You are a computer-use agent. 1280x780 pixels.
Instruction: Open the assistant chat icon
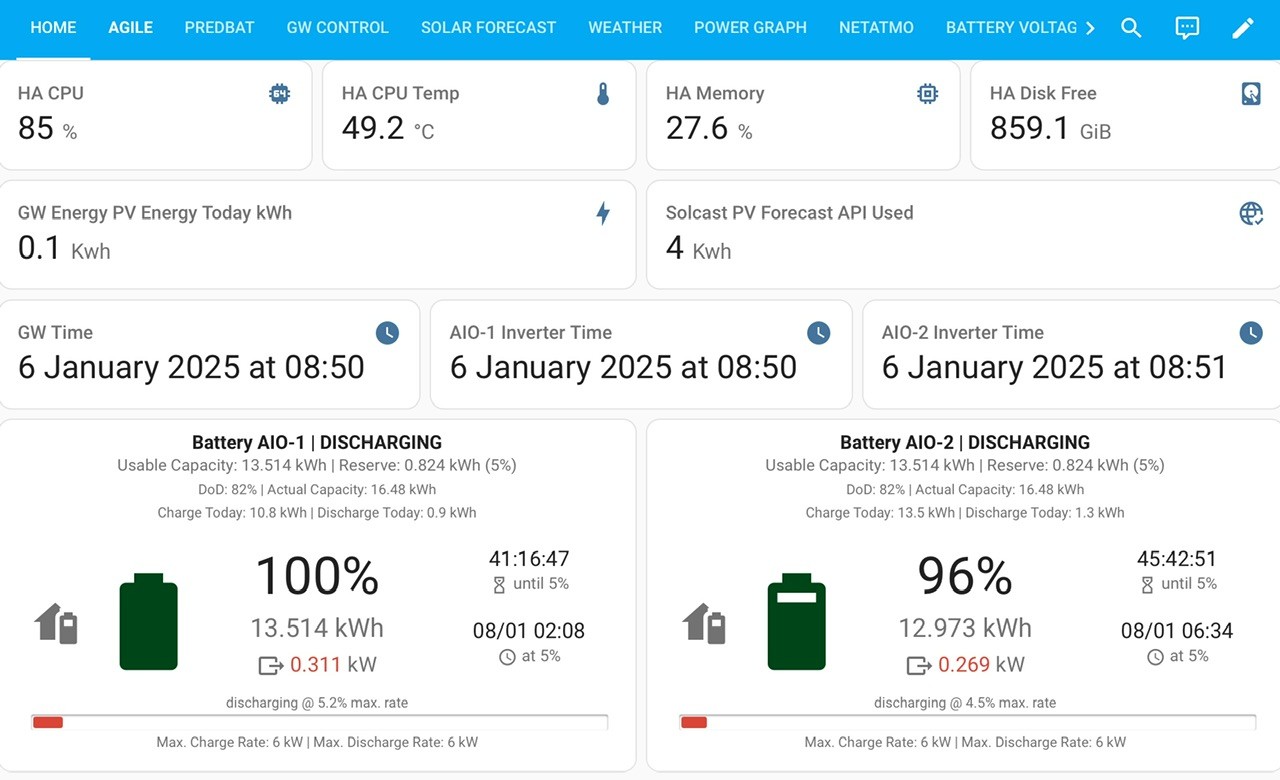coord(1187,28)
